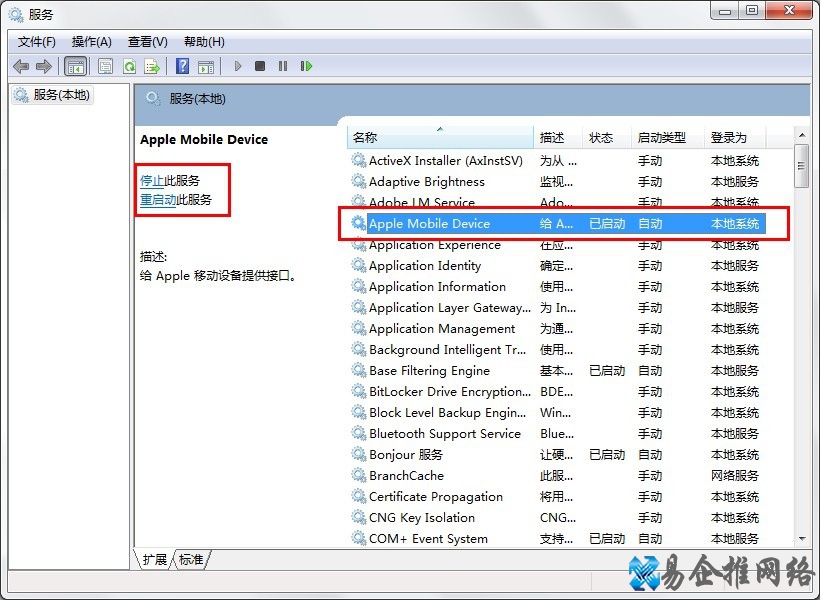Click the forward navigation arrow
Image resolution: width=820 pixels, height=600 pixels.
click(x=43, y=66)
